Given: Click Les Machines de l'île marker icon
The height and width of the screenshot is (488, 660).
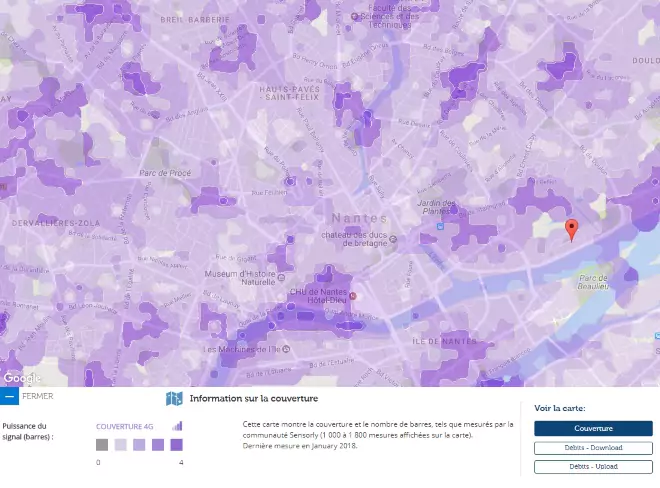Looking at the screenshot, I should tap(286, 349).
